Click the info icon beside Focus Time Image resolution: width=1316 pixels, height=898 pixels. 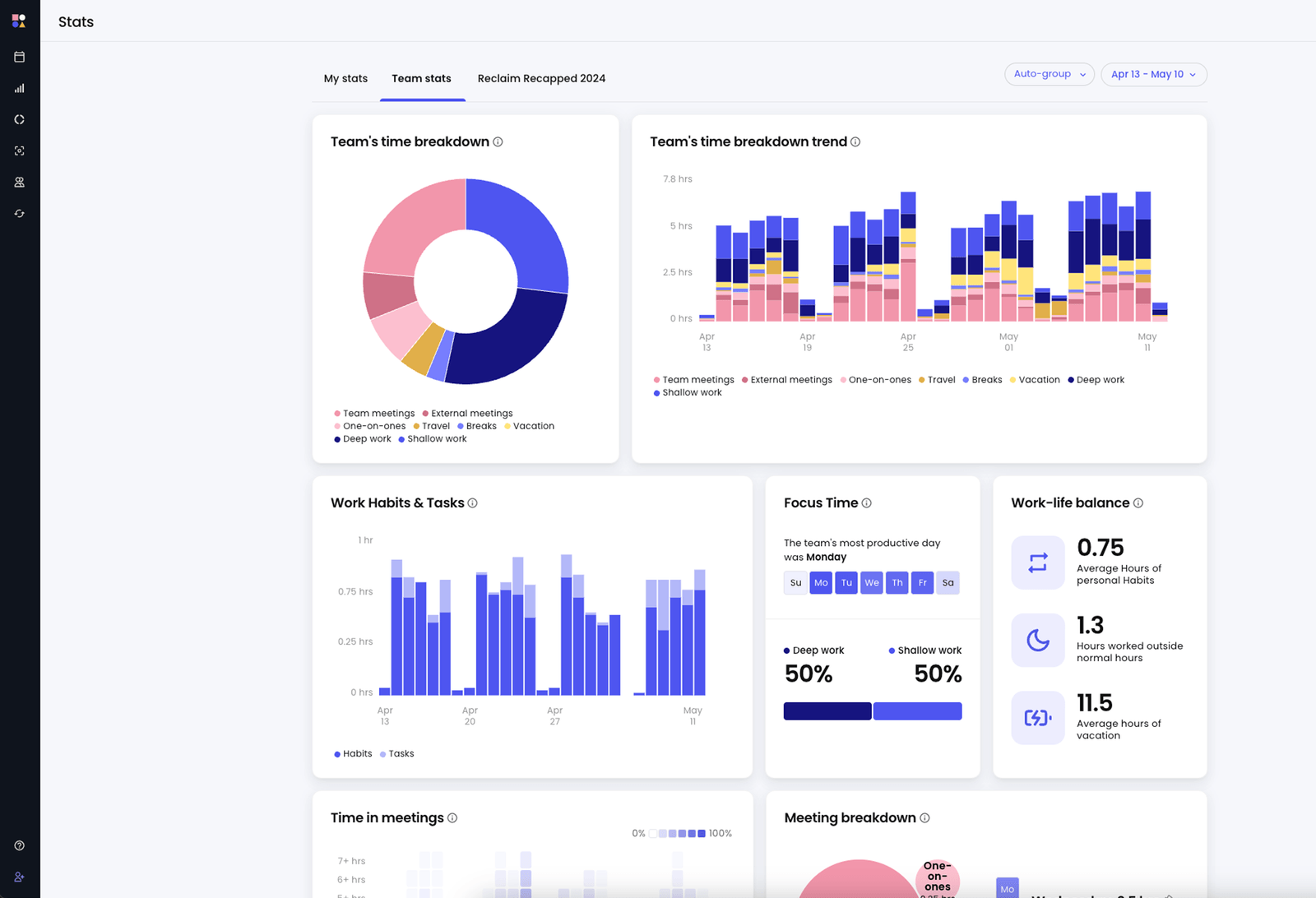click(866, 503)
